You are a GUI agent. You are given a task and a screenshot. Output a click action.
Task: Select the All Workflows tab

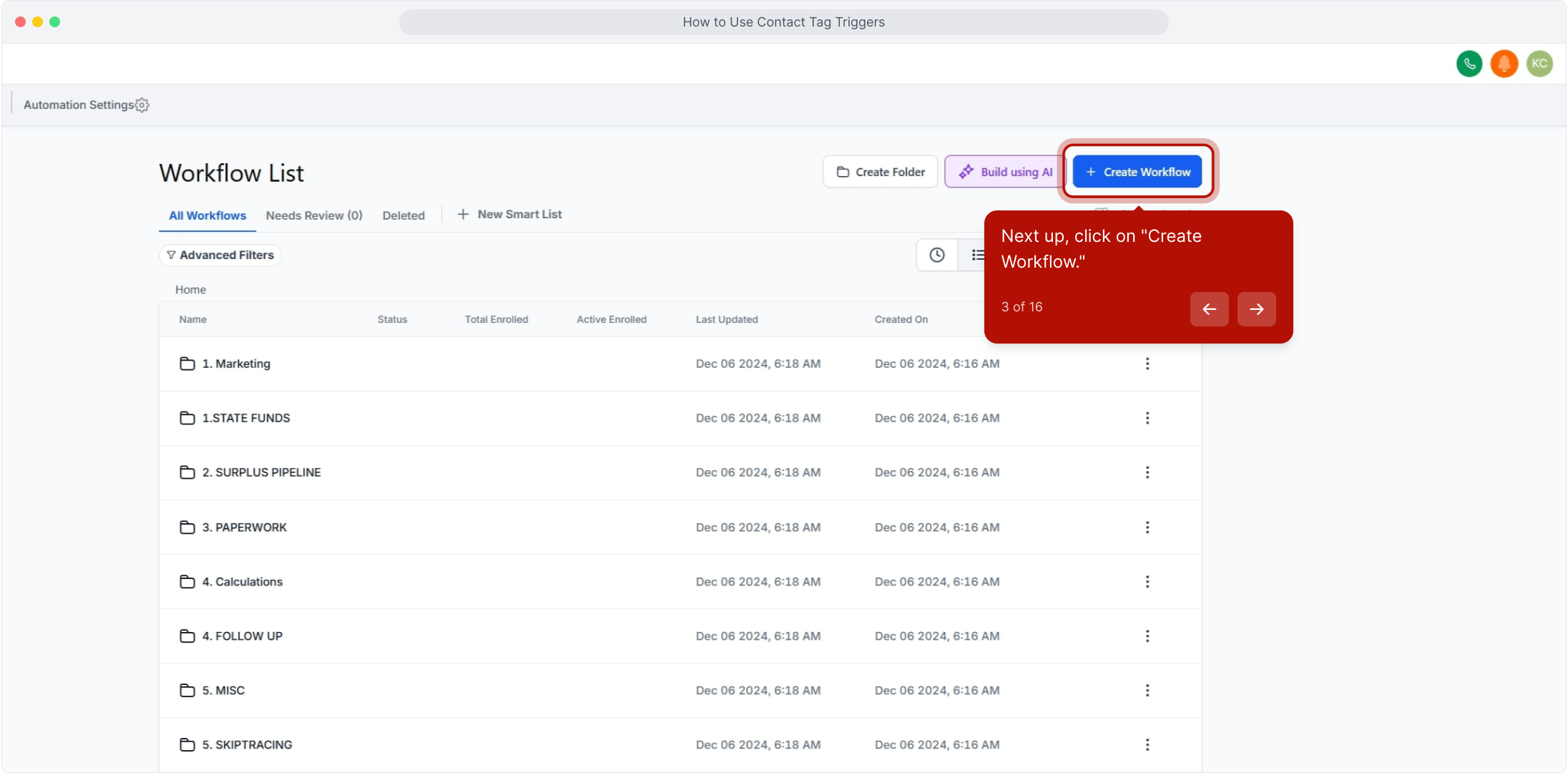click(207, 215)
